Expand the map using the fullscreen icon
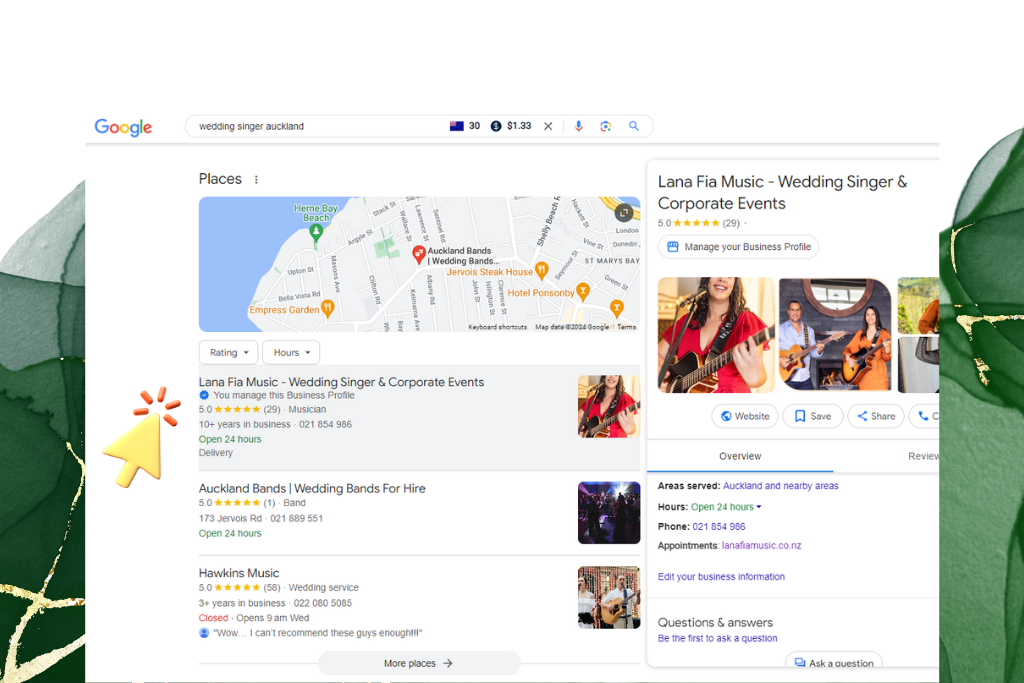 pyautogui.click(x=624, y=212)
